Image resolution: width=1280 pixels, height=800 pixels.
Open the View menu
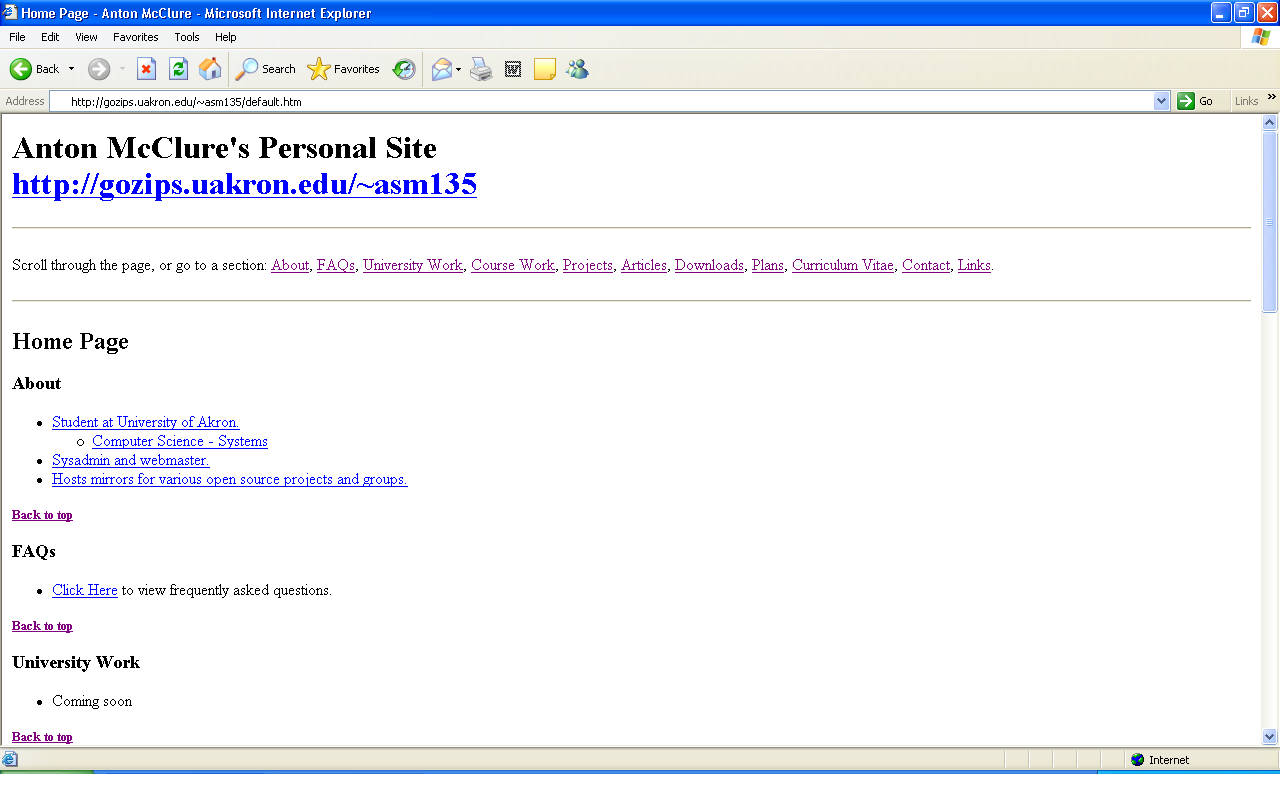click(x=86, y=37)
